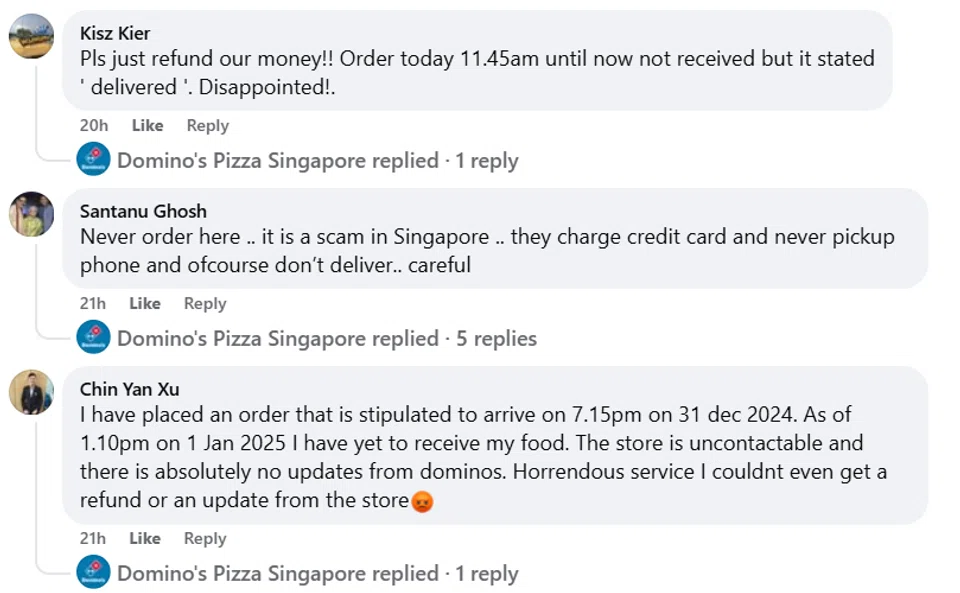Screen dimensions: 960x593
Task: Click Domino's logo under Chin Yan Xu's comment
Action: pos(94,573)
